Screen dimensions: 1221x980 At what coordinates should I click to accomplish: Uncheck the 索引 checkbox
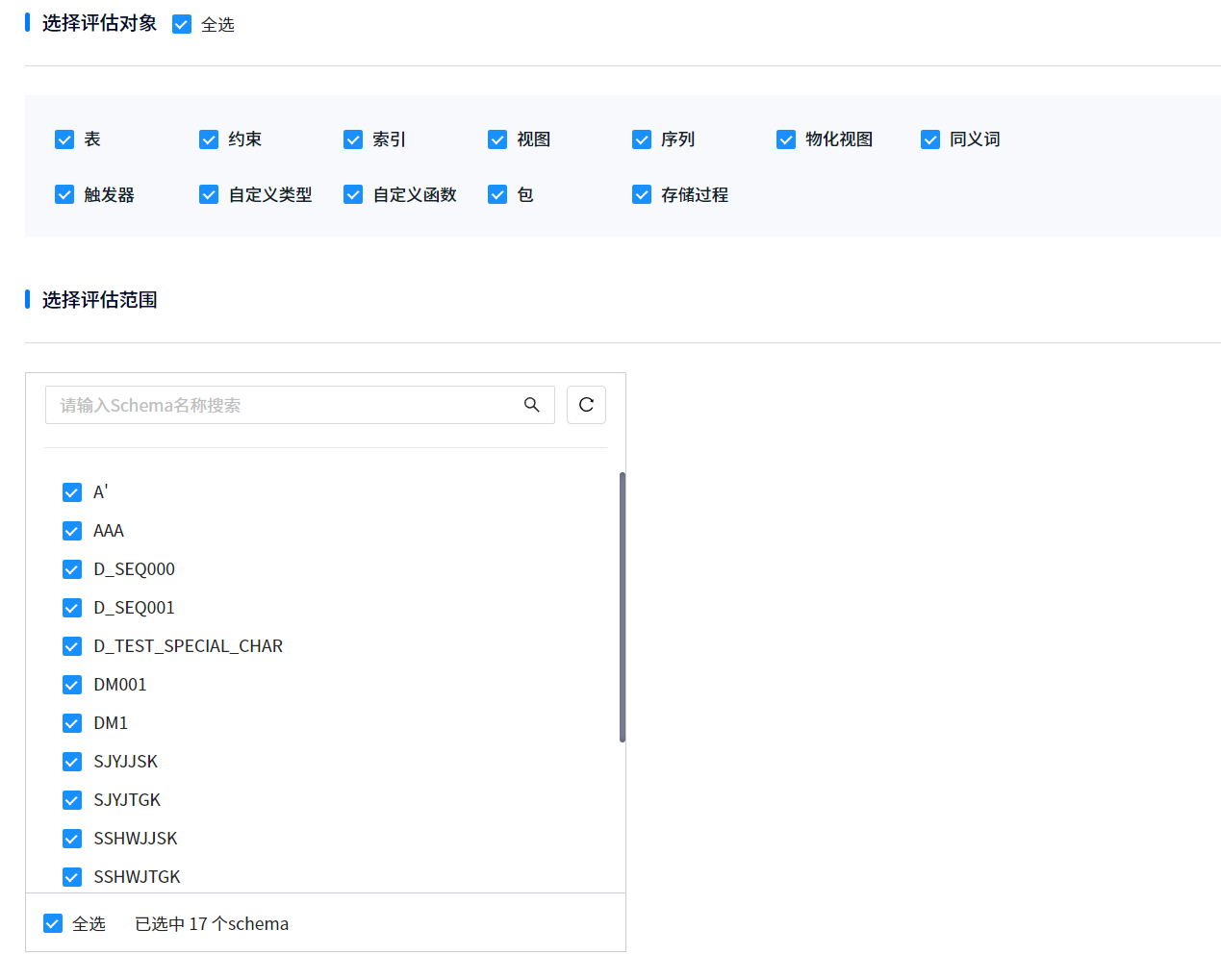[353, 139]
